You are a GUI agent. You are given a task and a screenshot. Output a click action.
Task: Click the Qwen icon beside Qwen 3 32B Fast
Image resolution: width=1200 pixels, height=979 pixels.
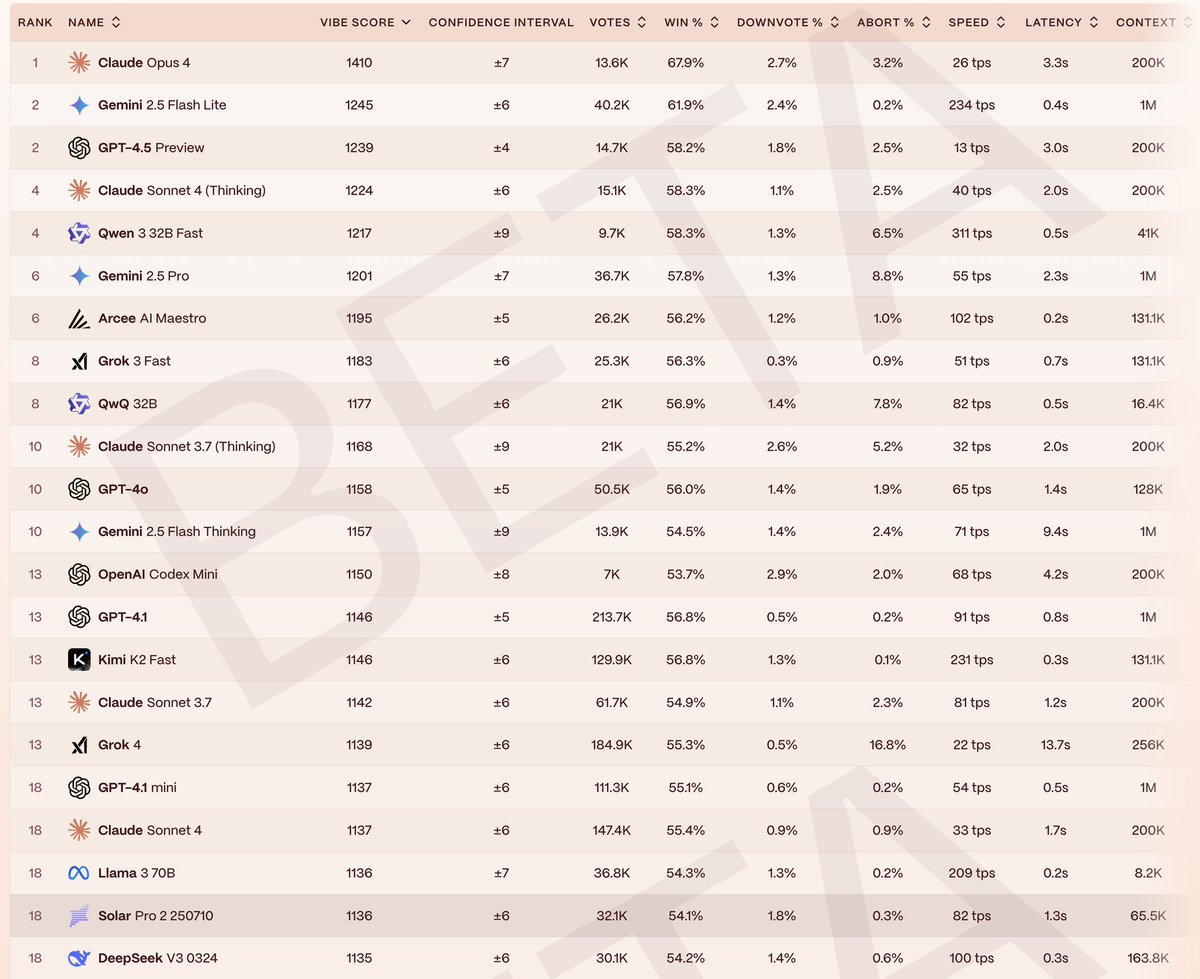click(78, 233)
